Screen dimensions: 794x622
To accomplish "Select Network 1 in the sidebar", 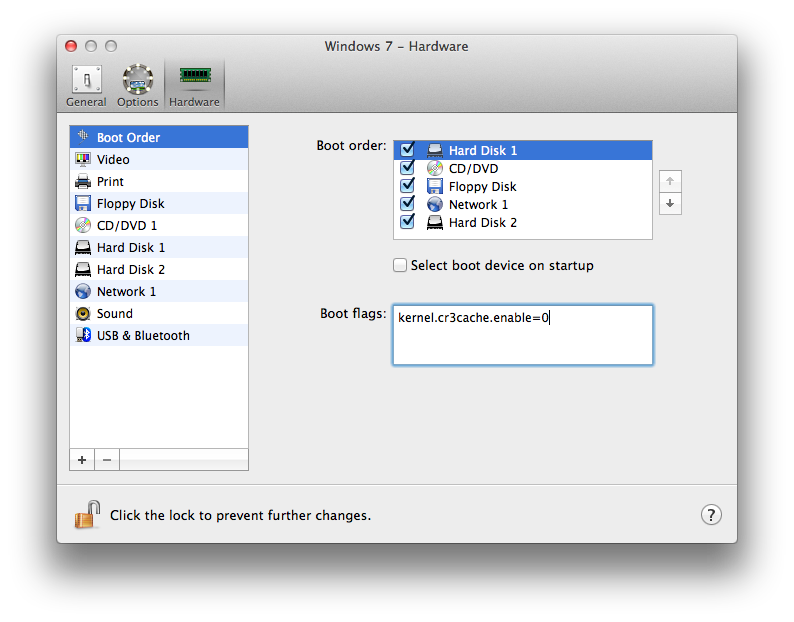I will (x=159, y=292).
